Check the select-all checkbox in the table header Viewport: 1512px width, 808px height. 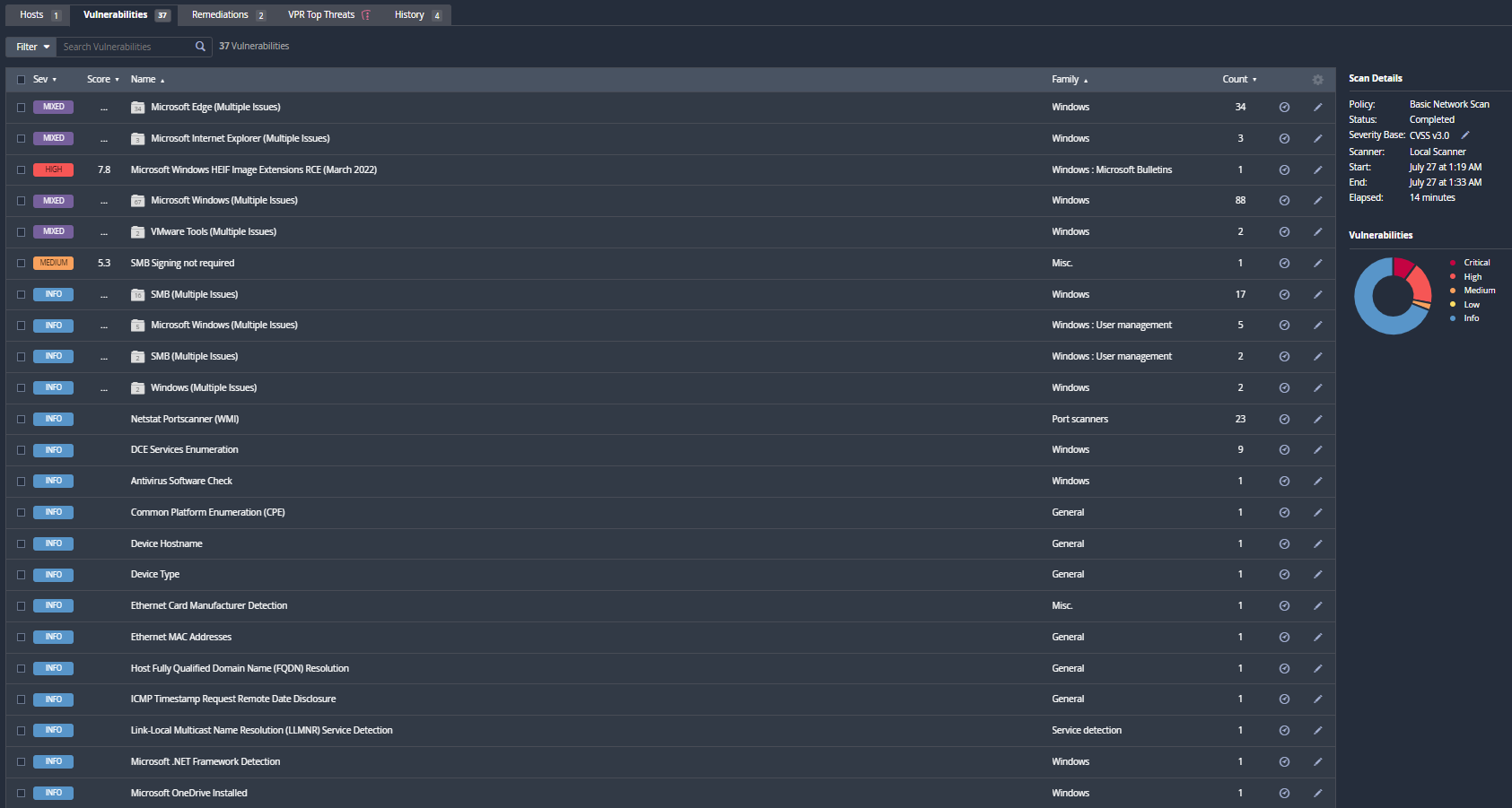point(21,79)
